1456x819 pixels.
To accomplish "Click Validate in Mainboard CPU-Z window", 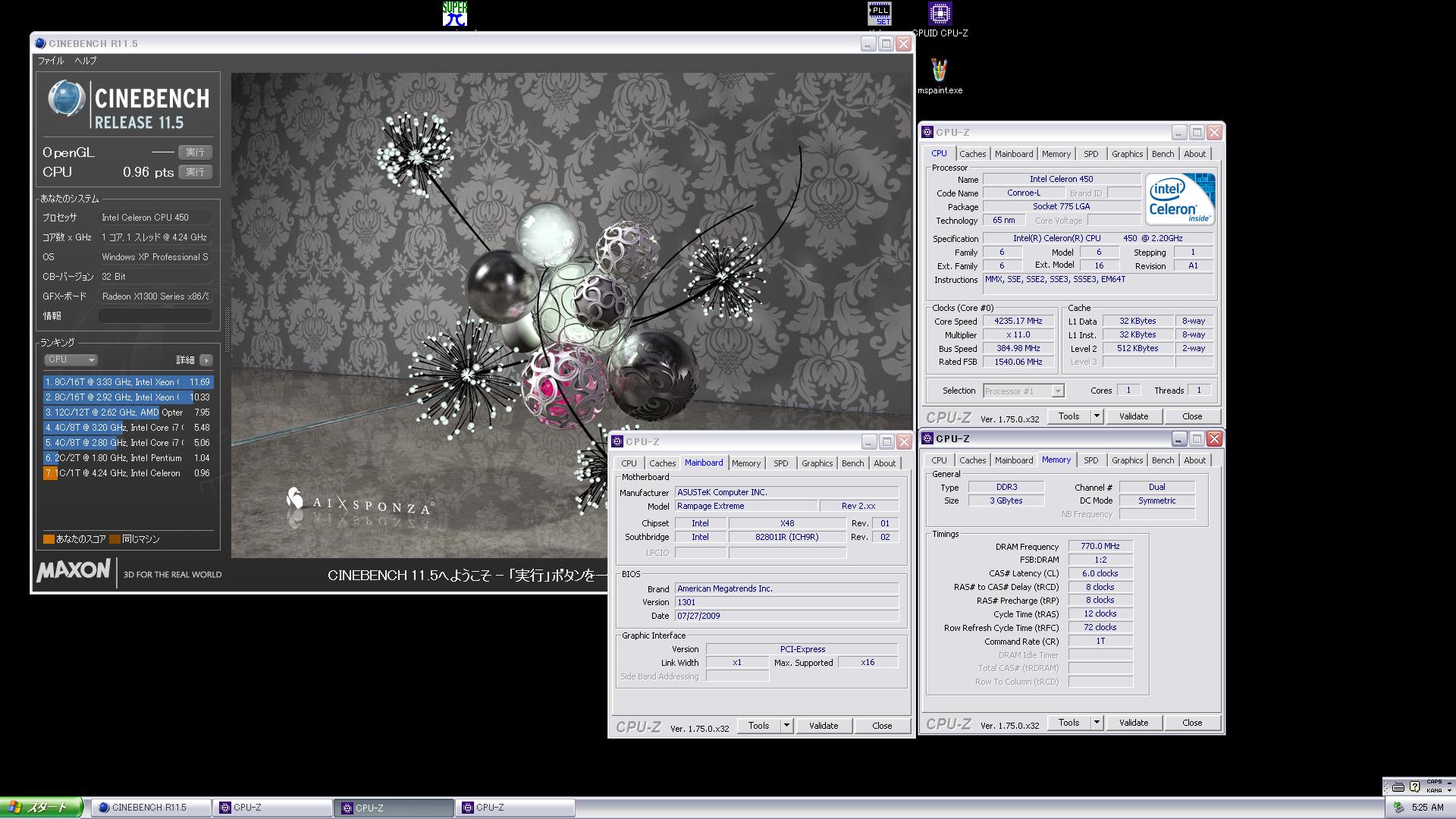I will click(x=824, y=726).
